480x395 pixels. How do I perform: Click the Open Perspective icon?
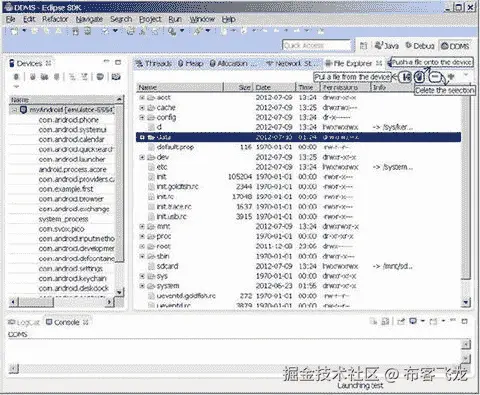tap(363, 46)
